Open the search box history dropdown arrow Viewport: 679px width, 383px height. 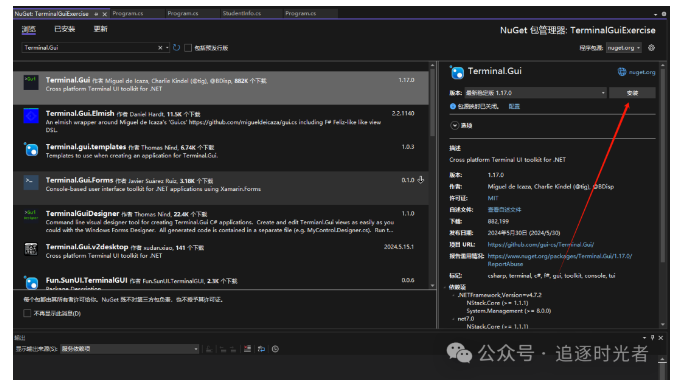167,48
